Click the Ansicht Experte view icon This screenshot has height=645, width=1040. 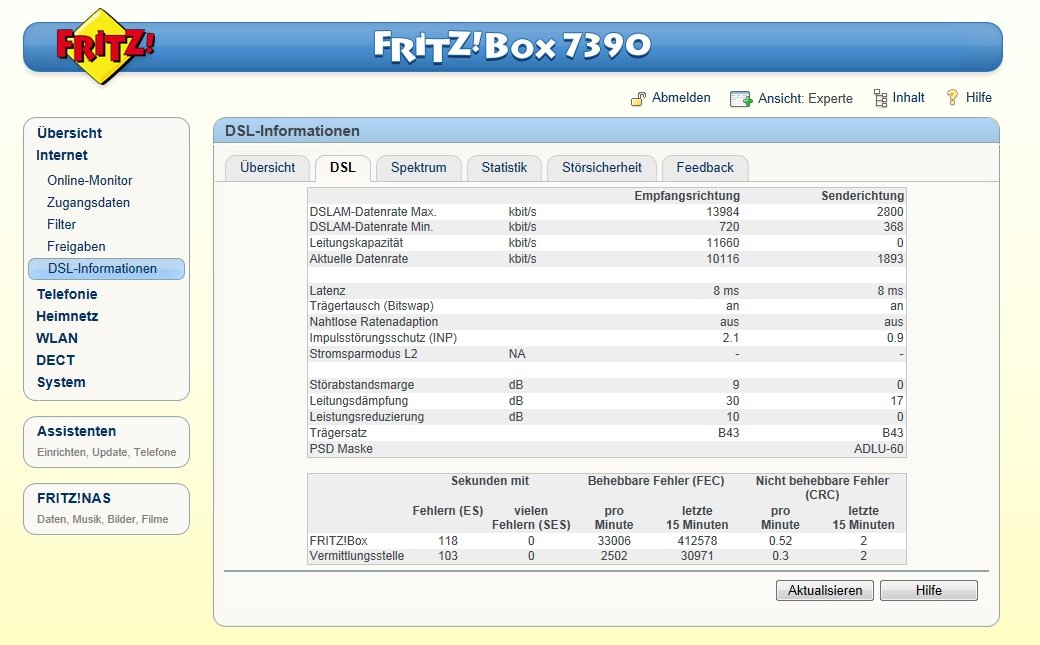[741, 99]
